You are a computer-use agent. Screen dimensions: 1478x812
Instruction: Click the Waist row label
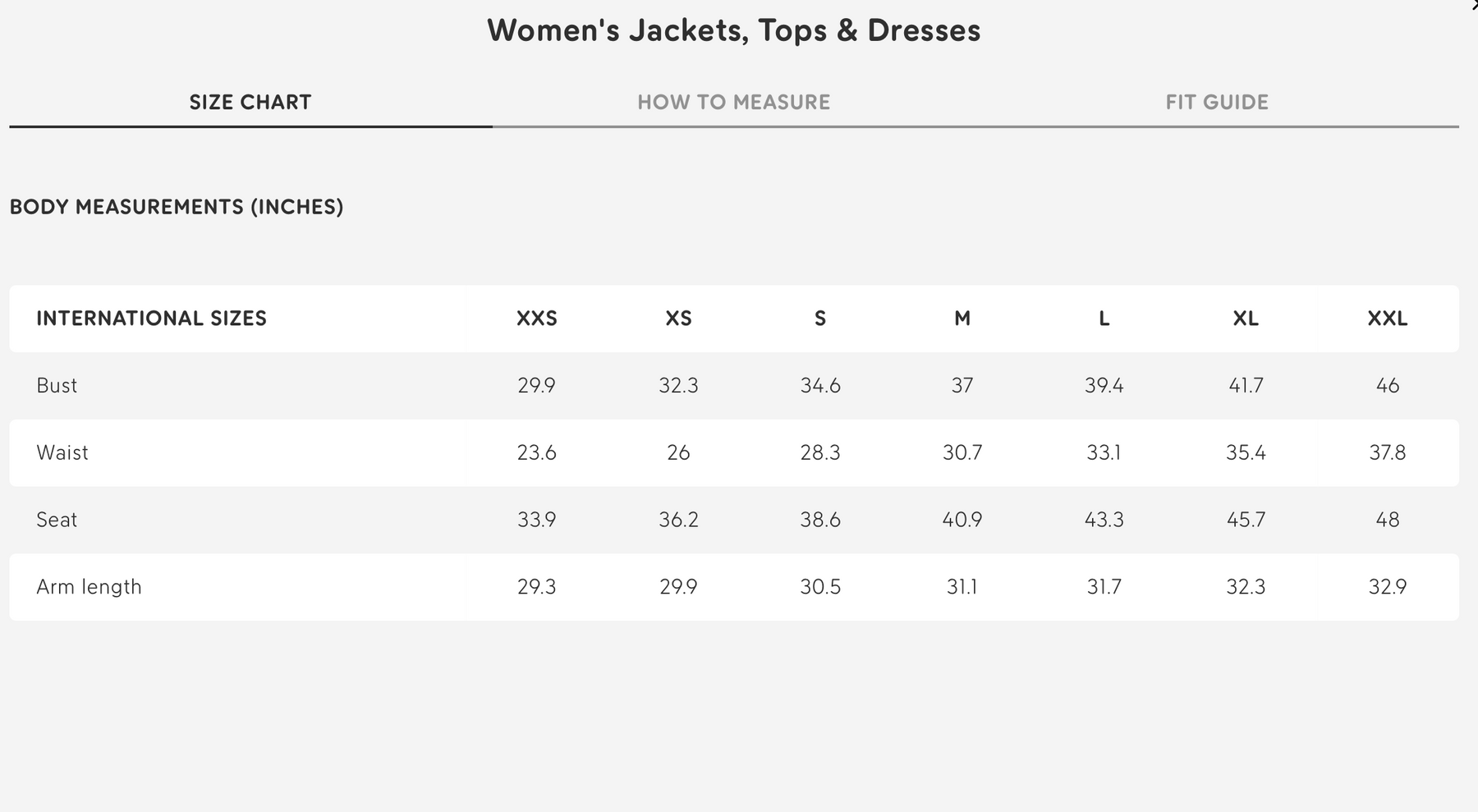[62, 453]
